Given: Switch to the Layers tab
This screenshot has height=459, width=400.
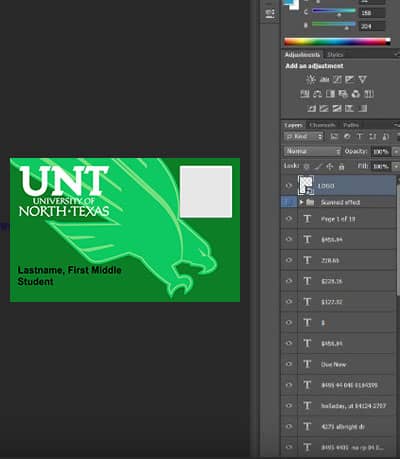Looking at the screenshot, I should 293,125.
